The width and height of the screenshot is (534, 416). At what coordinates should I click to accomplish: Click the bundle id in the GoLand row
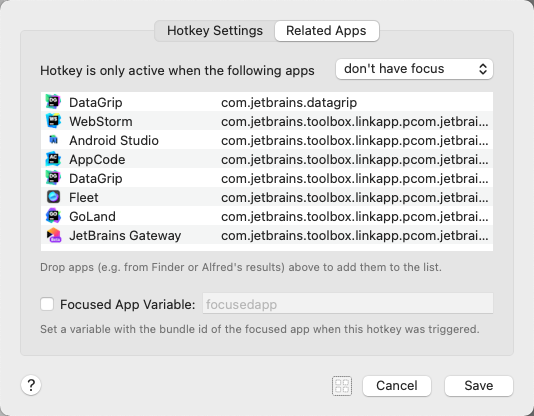click(355, 217)
